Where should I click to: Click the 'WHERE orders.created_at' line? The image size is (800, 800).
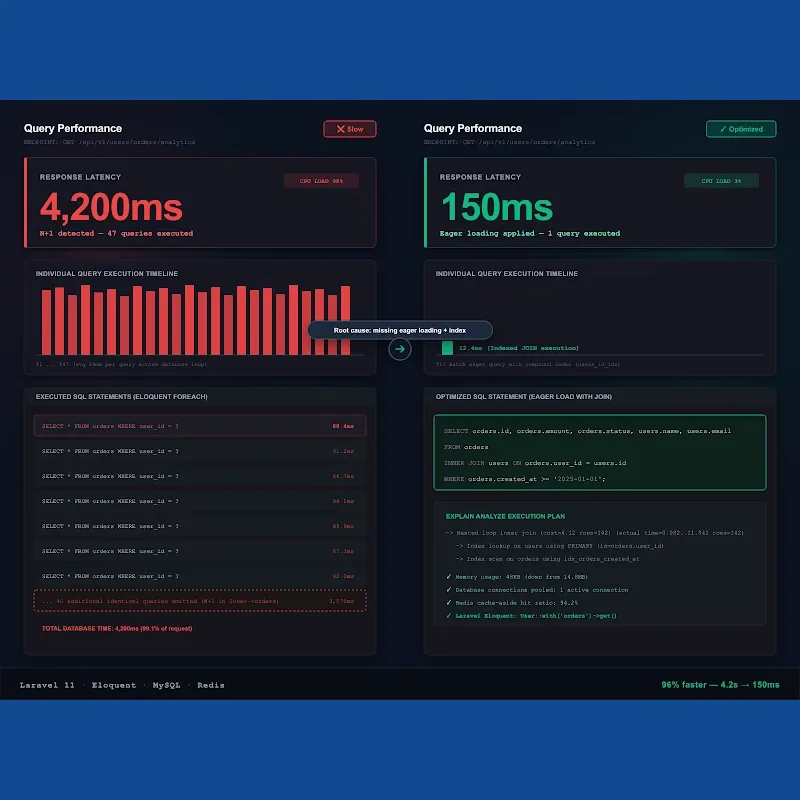(x=524, y=479)
